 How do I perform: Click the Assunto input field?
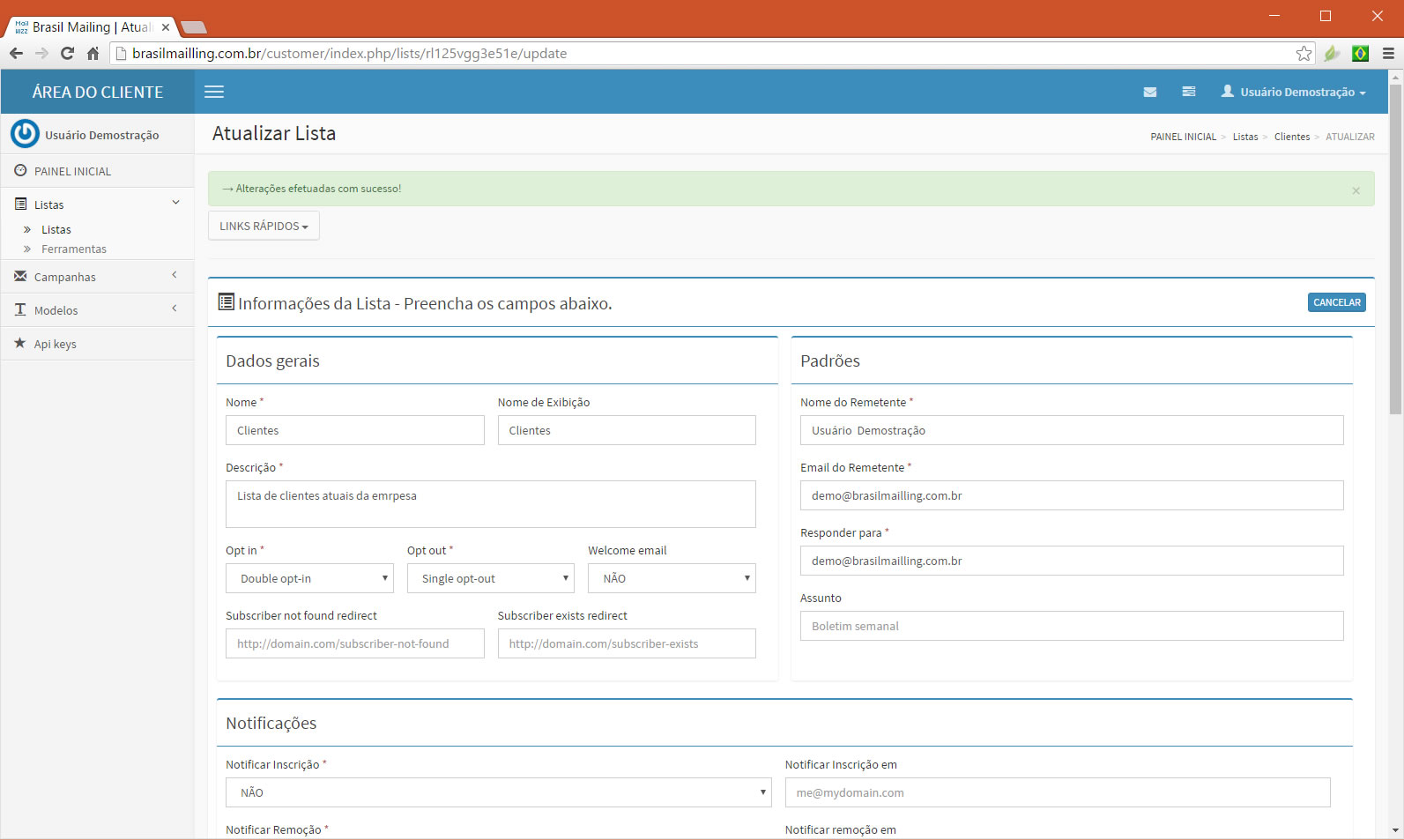(1072, 626)
